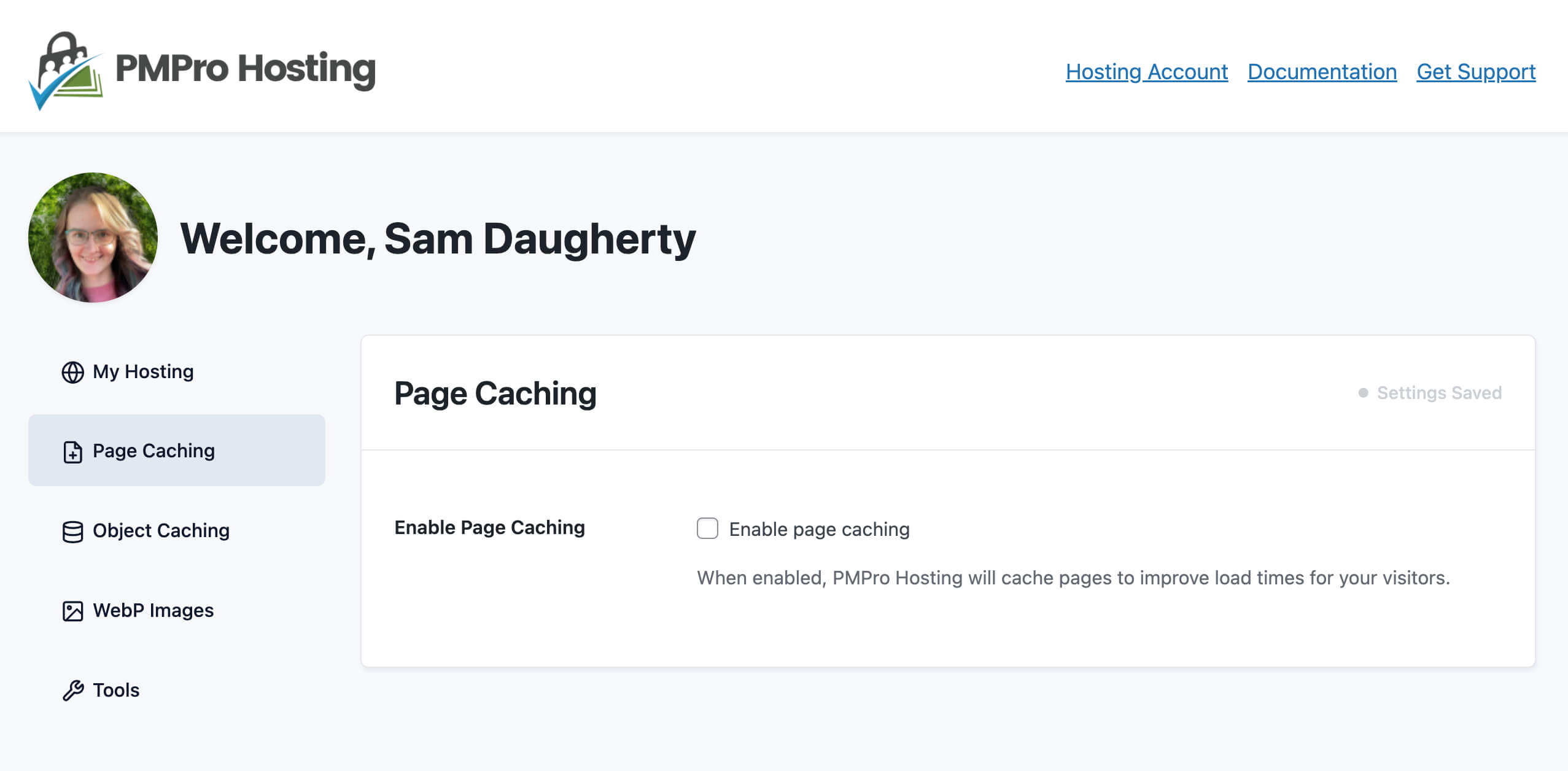The height and width of the screenshot is (771, 1568).
Task: Toggle the Enable page caching checkbox
Action: [707, 528]
